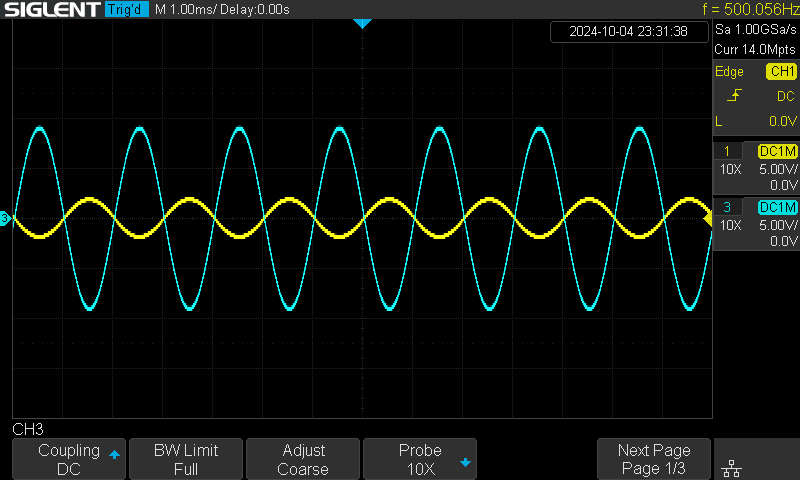Click the rising edge trigger slope icon

(735, 96)
